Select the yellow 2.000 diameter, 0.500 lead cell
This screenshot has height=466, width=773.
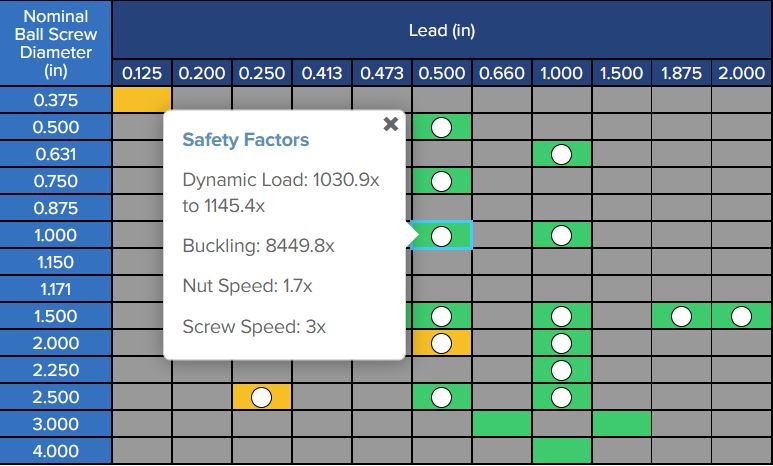click(x=441, y=343)
